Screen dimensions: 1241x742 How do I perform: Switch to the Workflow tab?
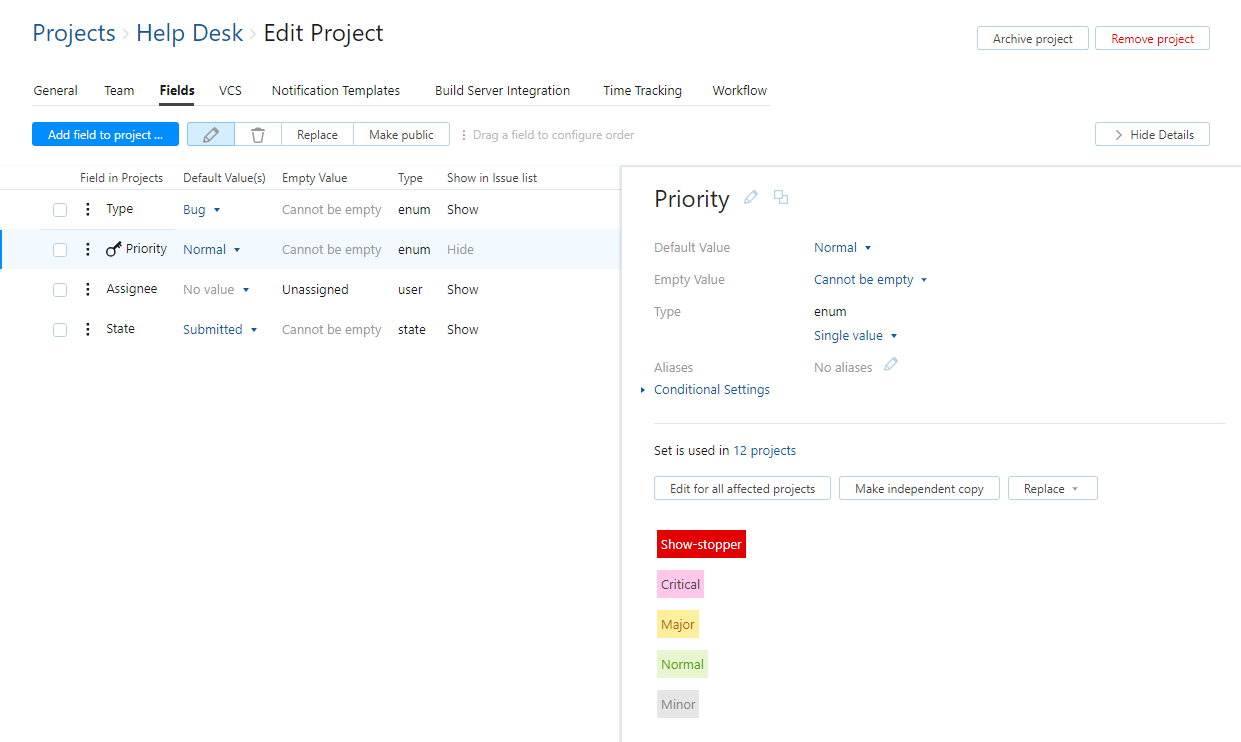(x=739, y=91)
